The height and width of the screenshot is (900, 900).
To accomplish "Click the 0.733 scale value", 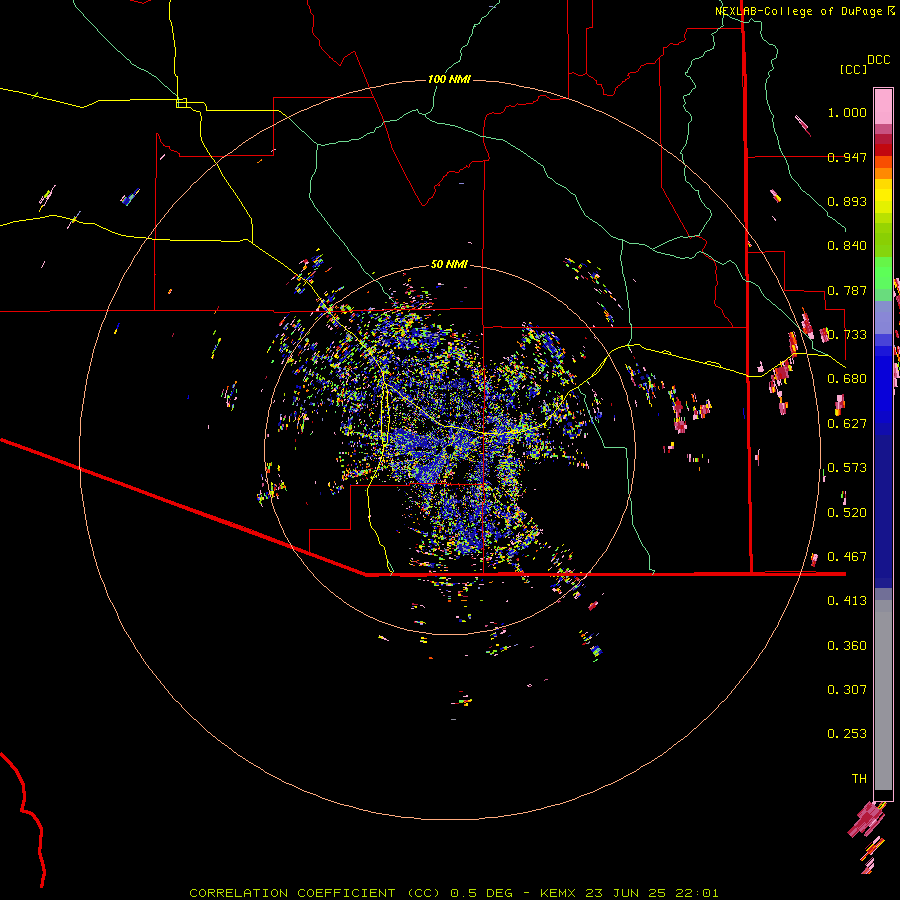I will click(847, 335).
